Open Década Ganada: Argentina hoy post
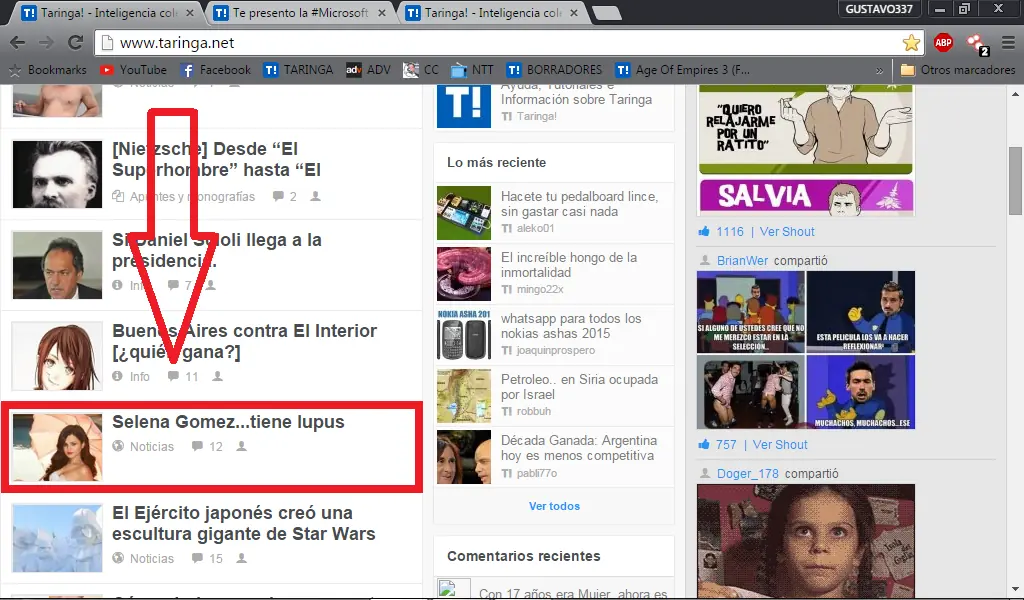 (x=579, y=448)
